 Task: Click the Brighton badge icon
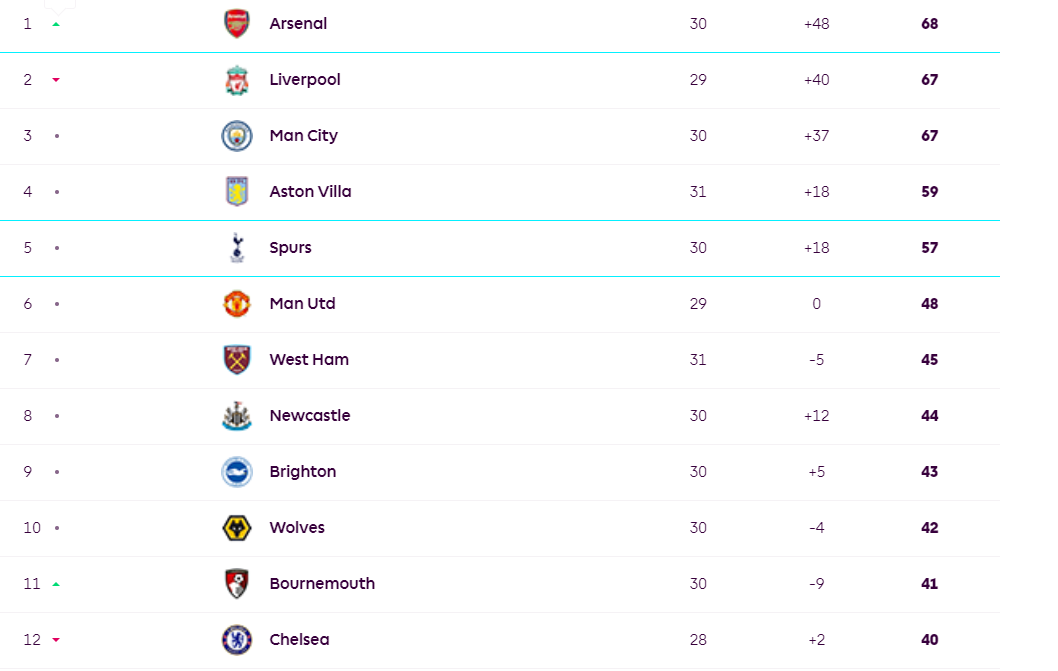coord(237,472)
